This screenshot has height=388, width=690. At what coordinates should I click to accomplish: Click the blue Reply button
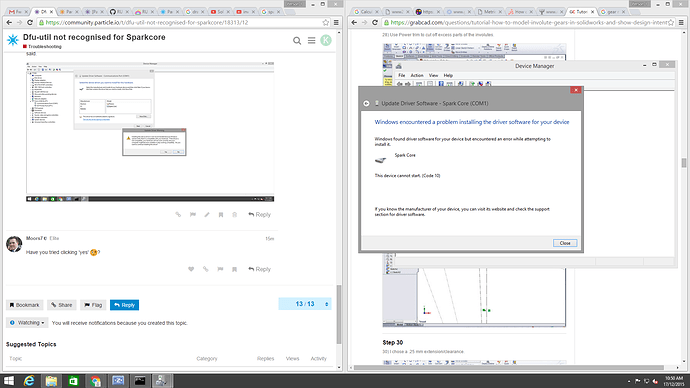pyautogui.click(x=125, y=305)
